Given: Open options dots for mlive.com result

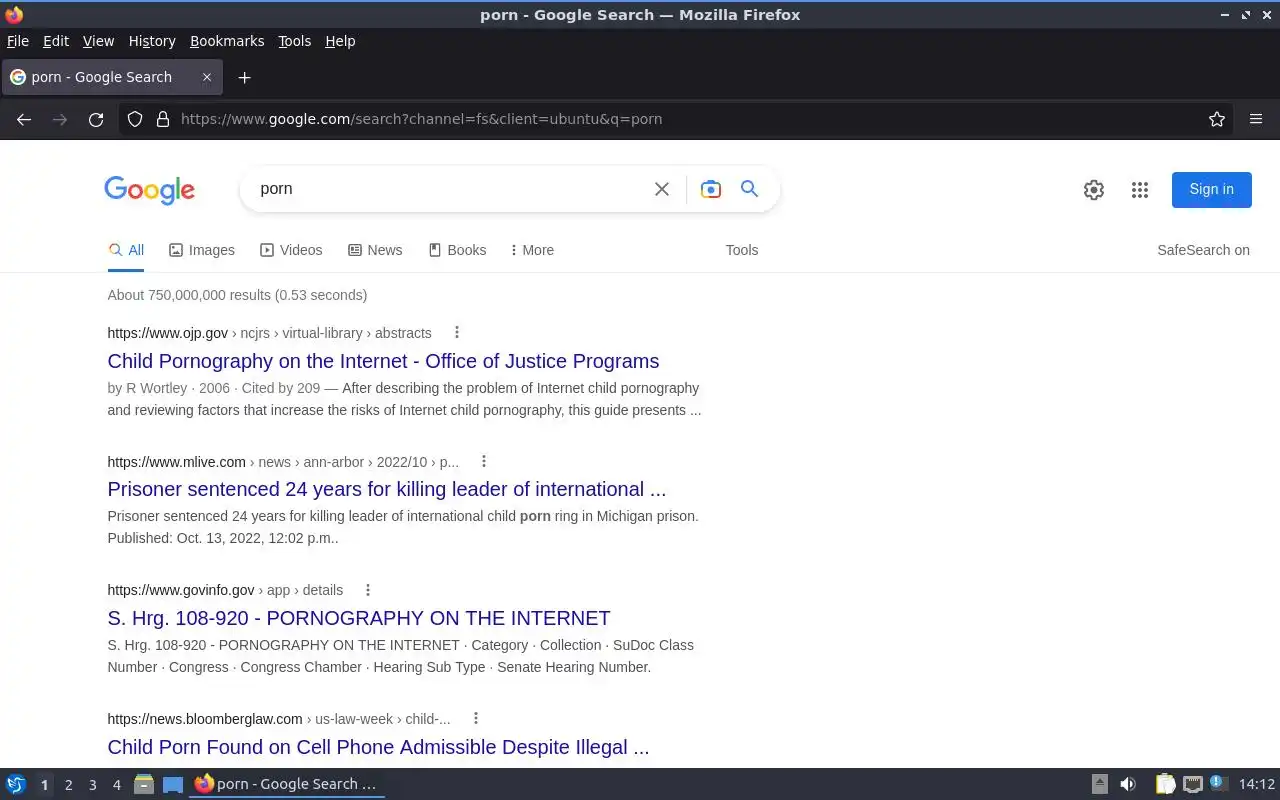Looking at the screenshot, I should [484, 462].
